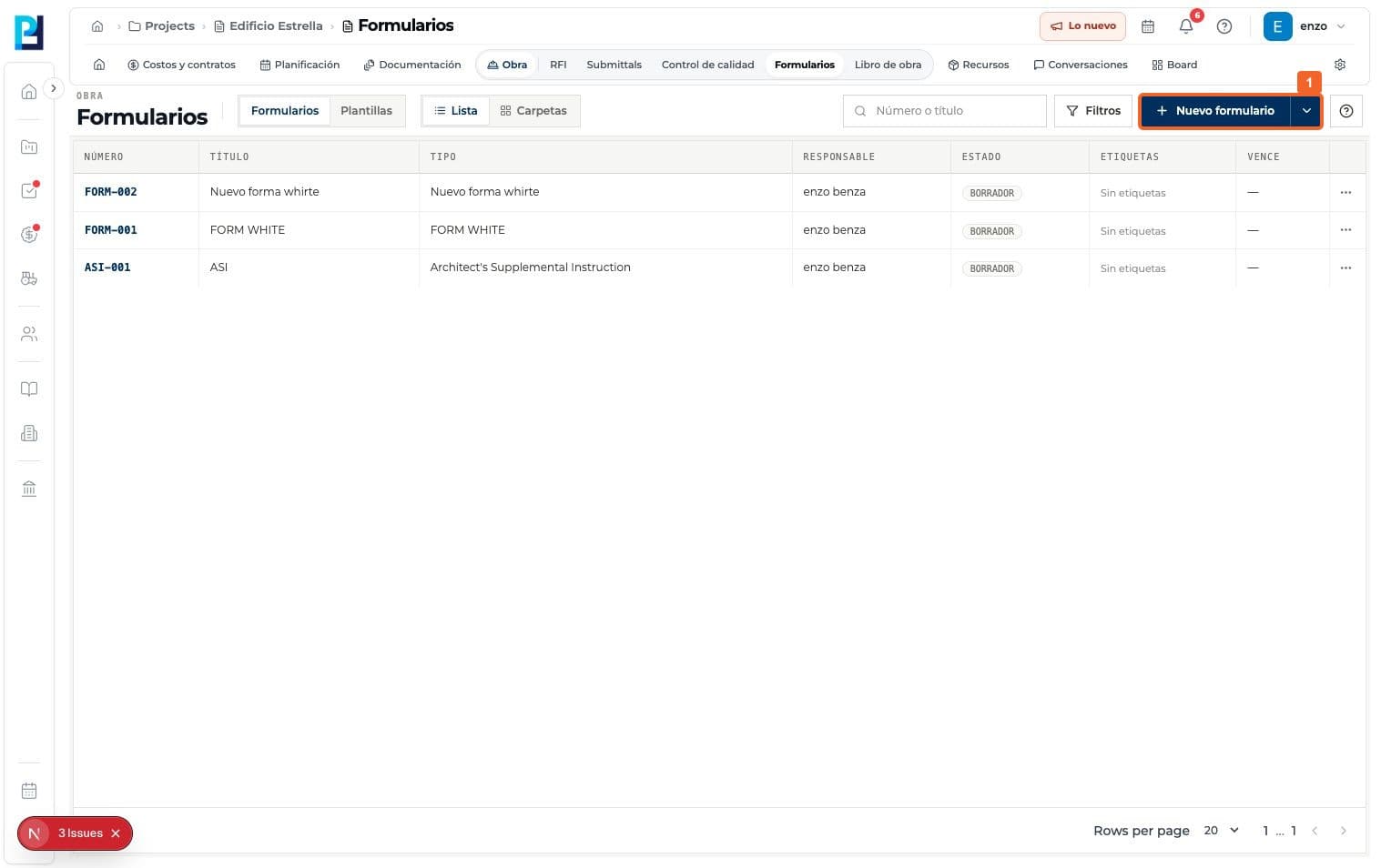1381x868 pixels.
Task: Open the RFI tab
Action: tap(558, 65)
